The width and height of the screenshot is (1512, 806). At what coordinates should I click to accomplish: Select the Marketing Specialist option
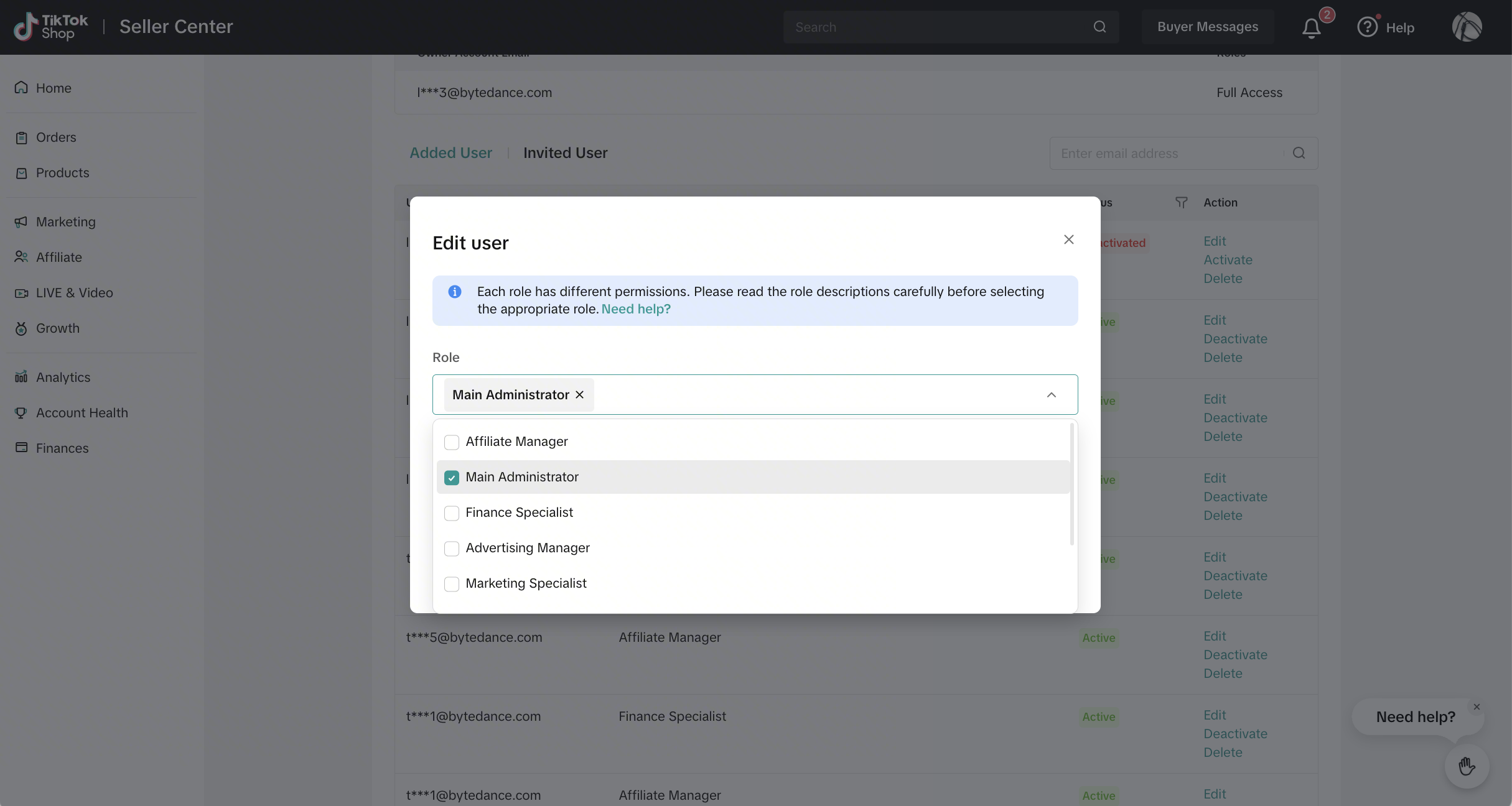click(x=526, y=583)
